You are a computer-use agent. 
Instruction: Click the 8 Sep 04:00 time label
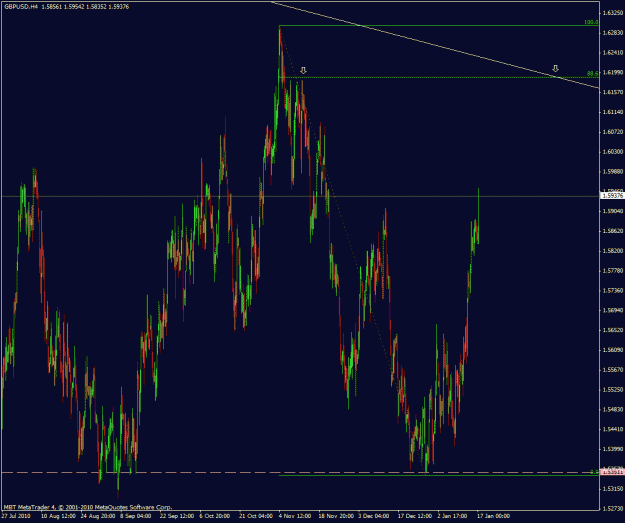[x=136, y=516]
